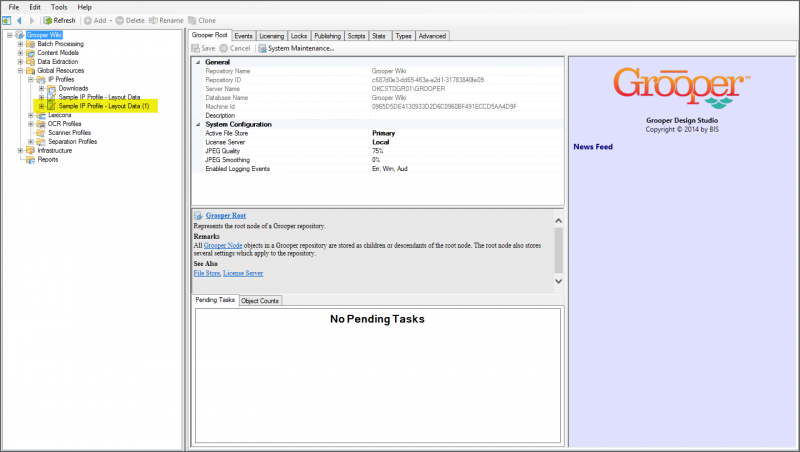The image size is (800, 452).
Task: Select the Batch Processing folder icon
Action: click(31, 44)
